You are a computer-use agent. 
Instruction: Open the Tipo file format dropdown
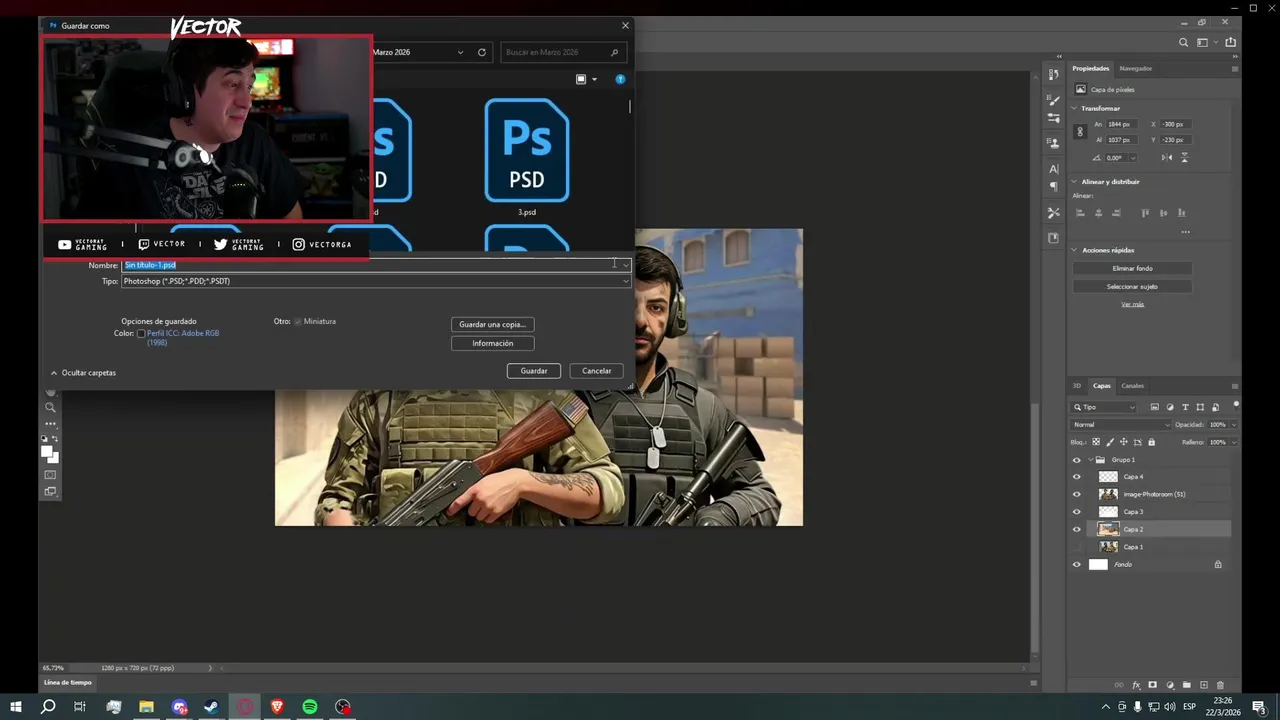tap(626, 281)
